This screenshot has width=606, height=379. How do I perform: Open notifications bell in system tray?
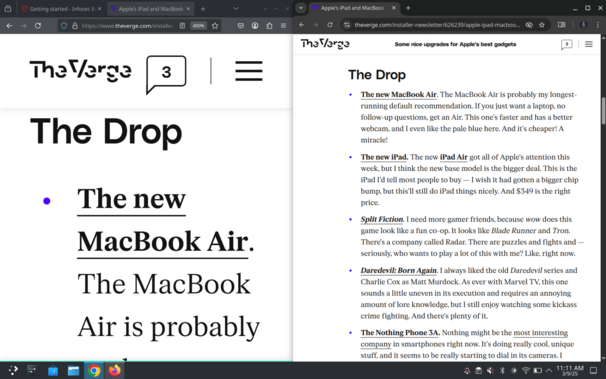(467, 371)
